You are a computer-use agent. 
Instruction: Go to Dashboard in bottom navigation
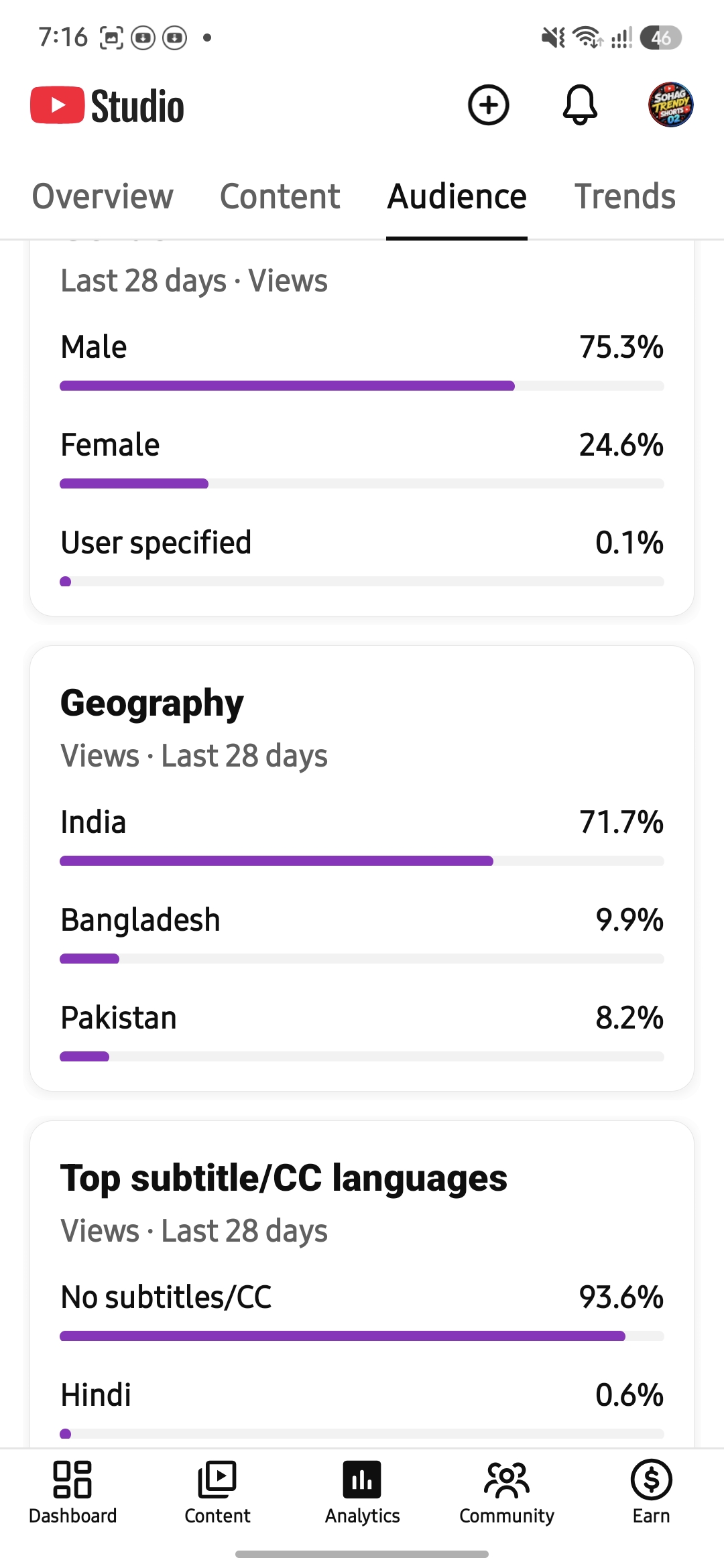tap(72, 1493)
